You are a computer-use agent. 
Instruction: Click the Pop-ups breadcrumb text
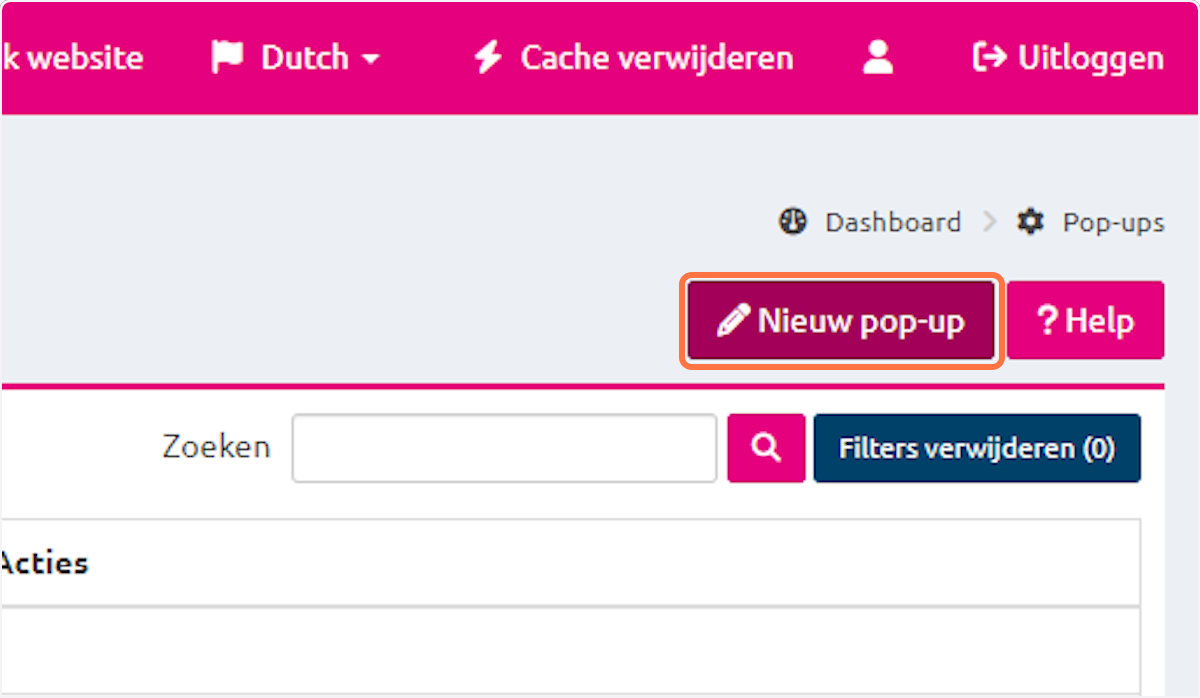coord(1113,221)
